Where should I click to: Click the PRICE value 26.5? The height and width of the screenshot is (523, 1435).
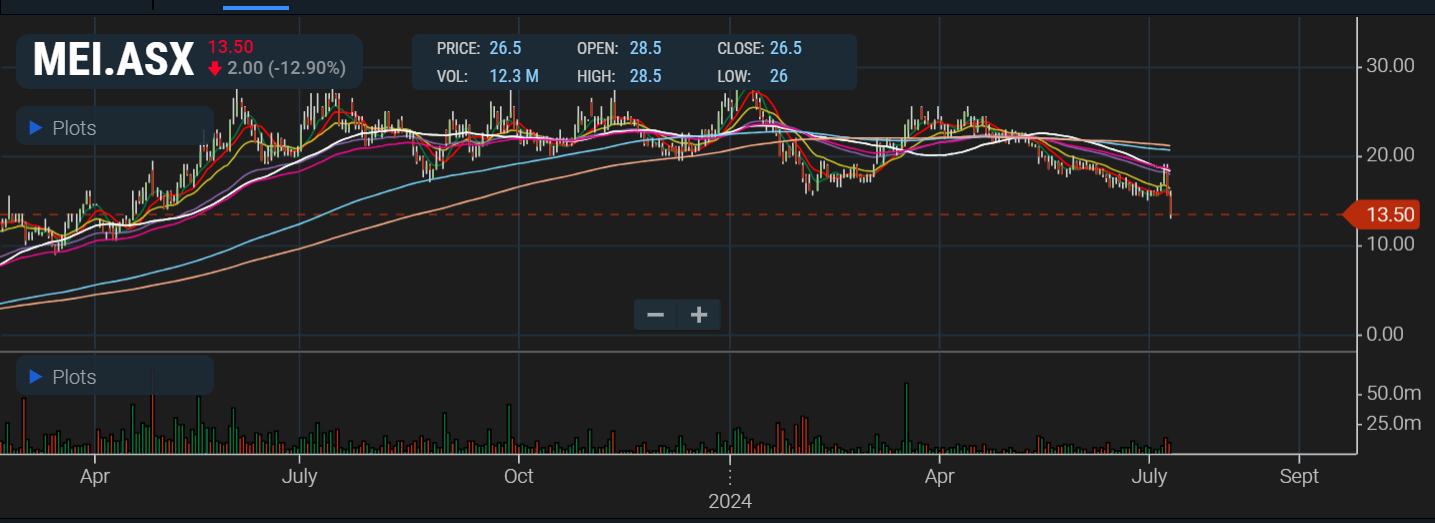pyautogui.click(x=505, y=48)
